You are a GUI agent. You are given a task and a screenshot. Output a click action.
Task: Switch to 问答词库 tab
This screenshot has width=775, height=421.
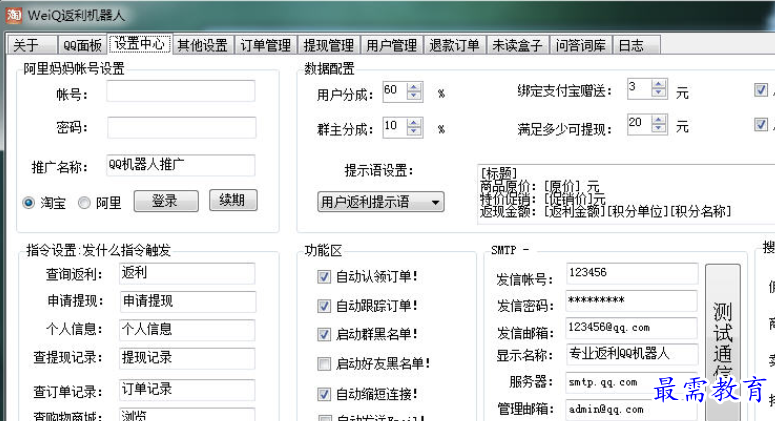click(x=581, y=45)
